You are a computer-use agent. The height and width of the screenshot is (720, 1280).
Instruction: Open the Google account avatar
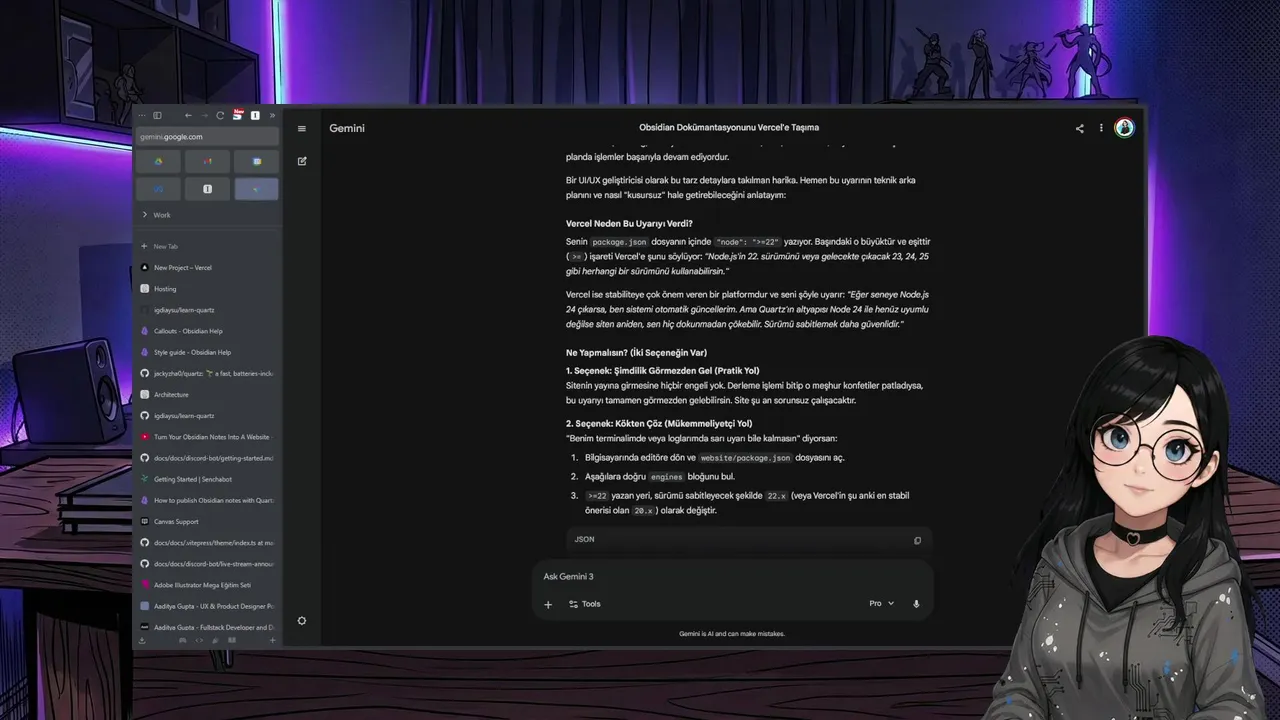(1124, 128)
